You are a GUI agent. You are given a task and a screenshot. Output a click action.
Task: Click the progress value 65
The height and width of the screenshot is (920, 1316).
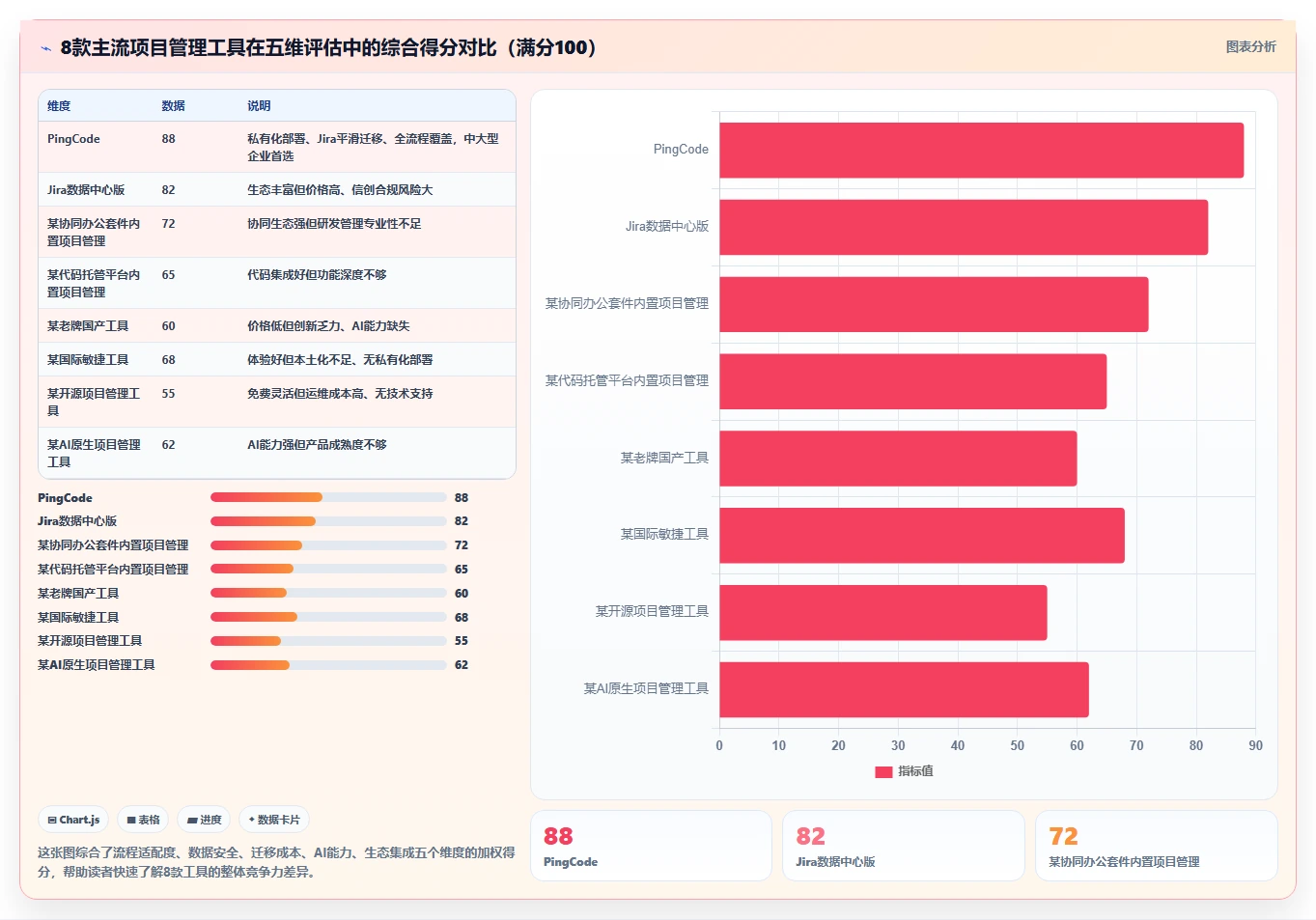point(462,570)
